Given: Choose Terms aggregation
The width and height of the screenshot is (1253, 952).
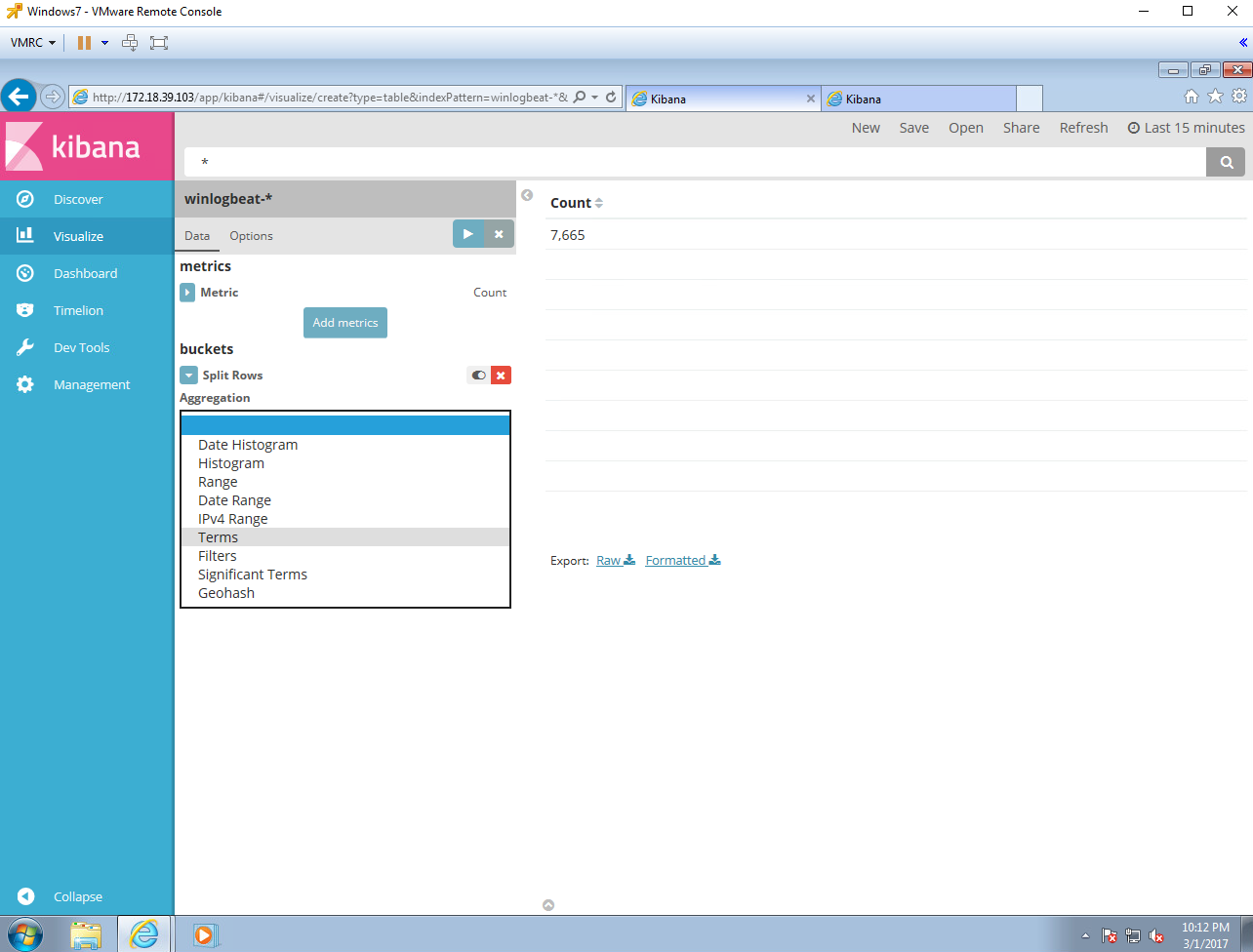Looking at the screenshot, I should [x=345, y=537].
